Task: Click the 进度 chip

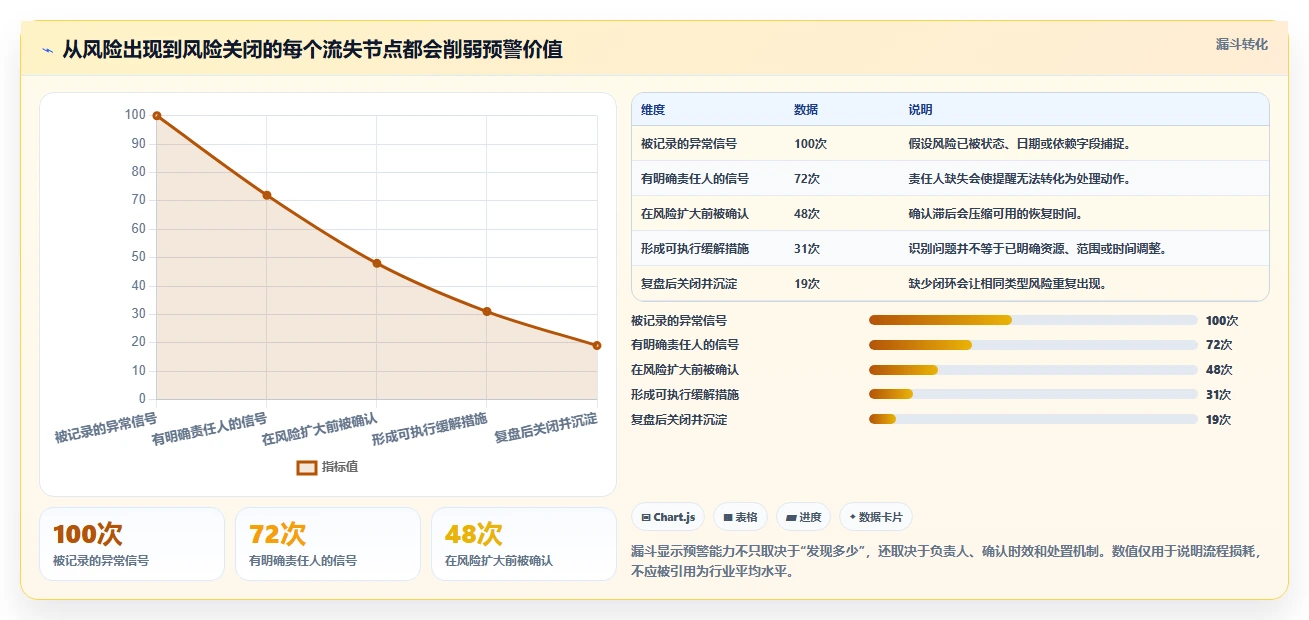Action: (x=803, y=517)
